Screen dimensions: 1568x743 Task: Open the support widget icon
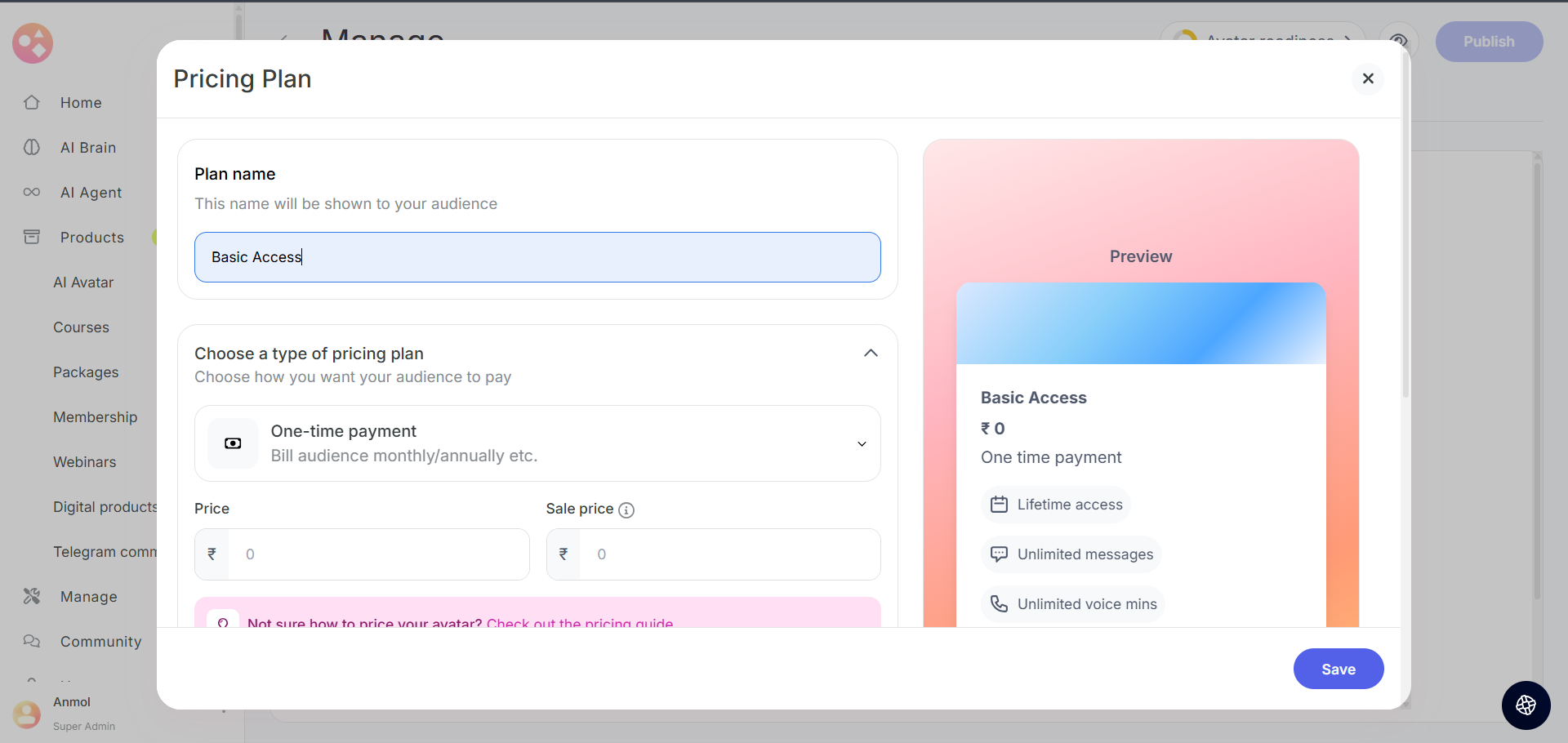[1526, 705]
